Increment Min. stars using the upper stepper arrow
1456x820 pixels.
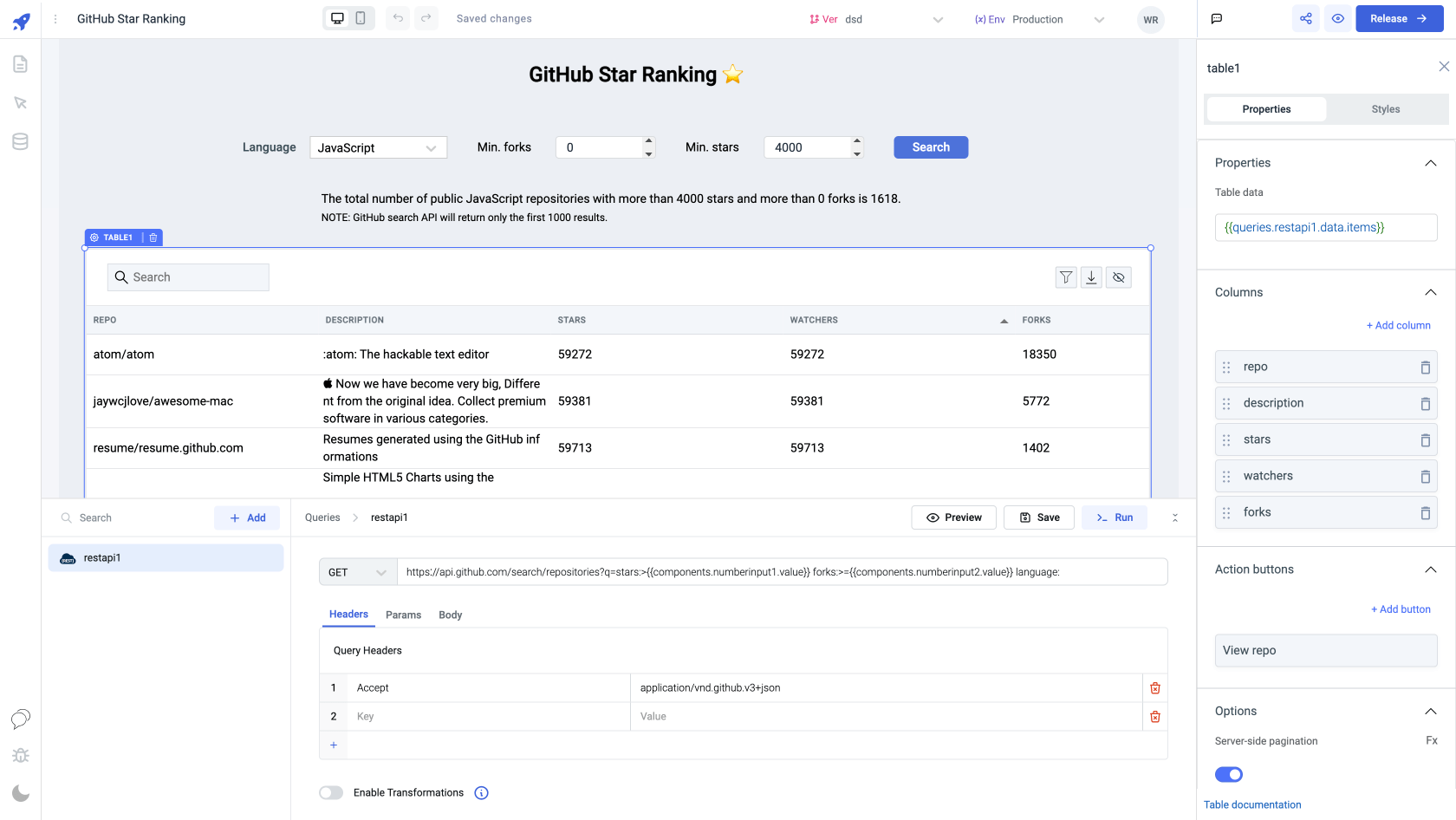[x=857, y=141]
